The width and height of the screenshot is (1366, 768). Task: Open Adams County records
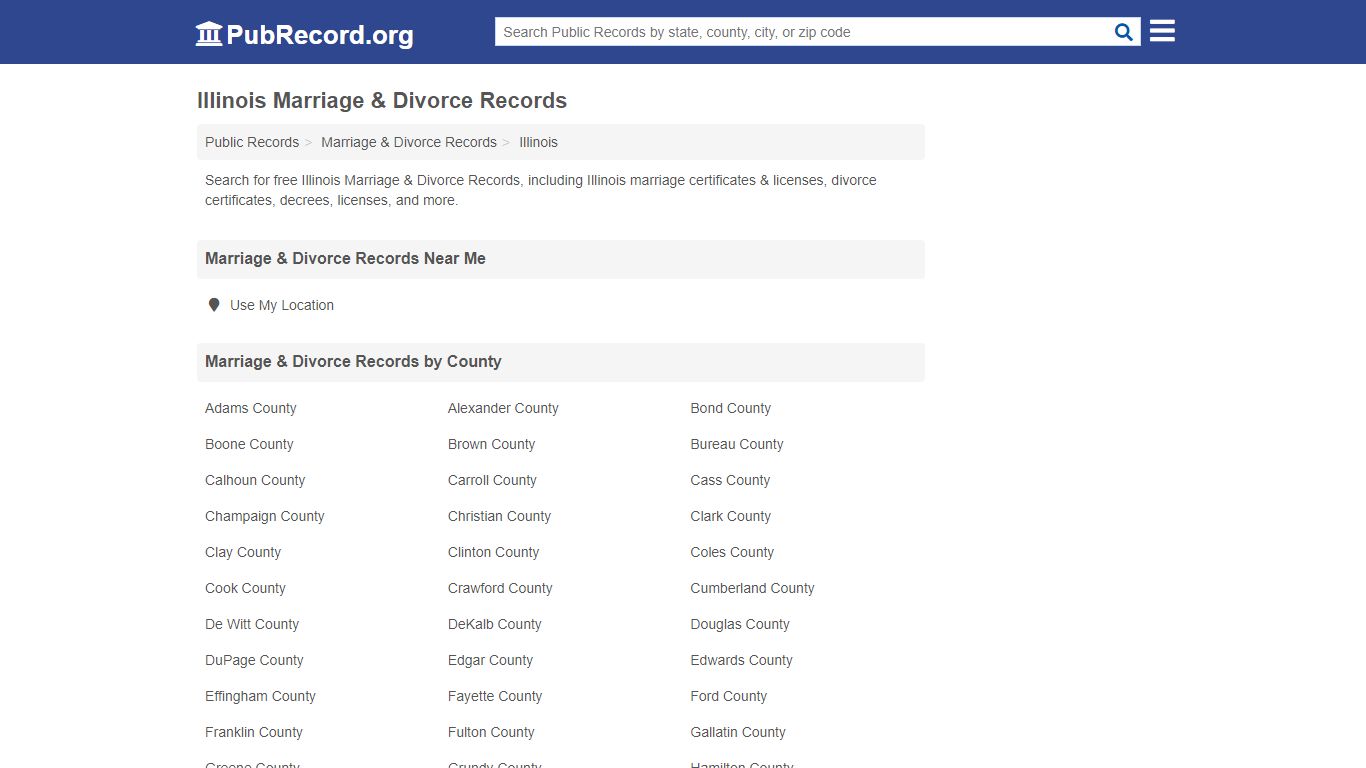[251, 408]
